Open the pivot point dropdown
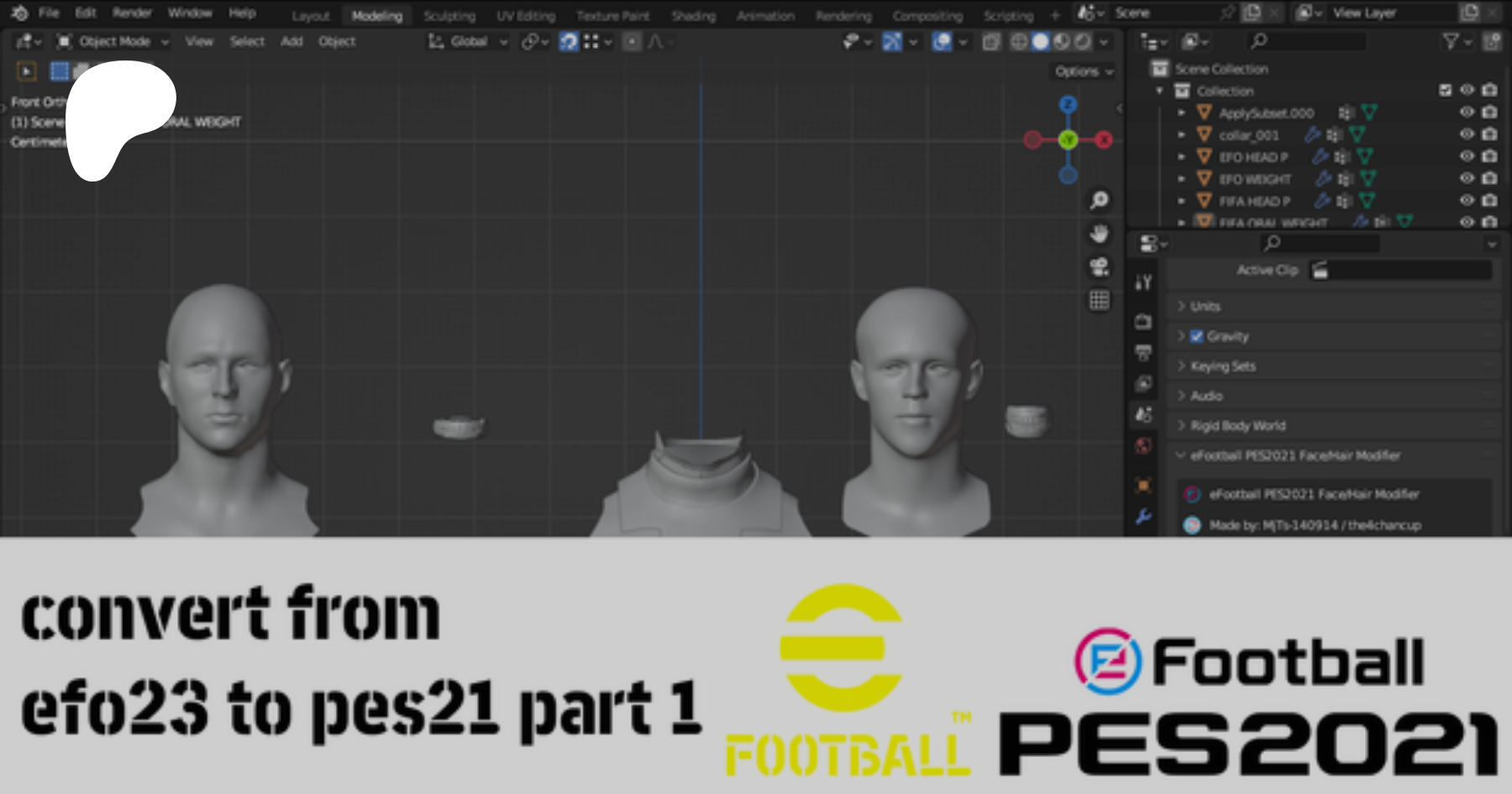Screen dimensions: 1512x794 click(x=534, y=41)
